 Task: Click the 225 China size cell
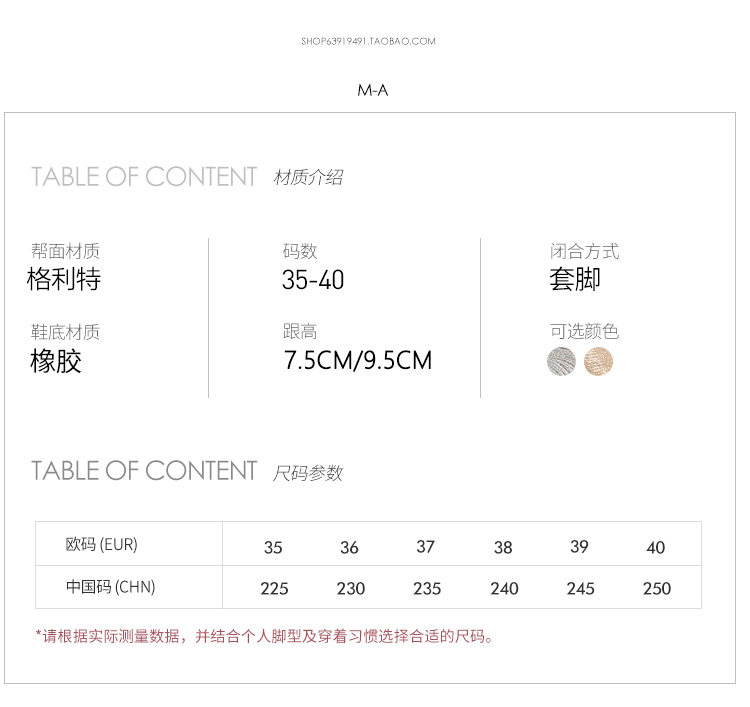(x=274, y=588)
